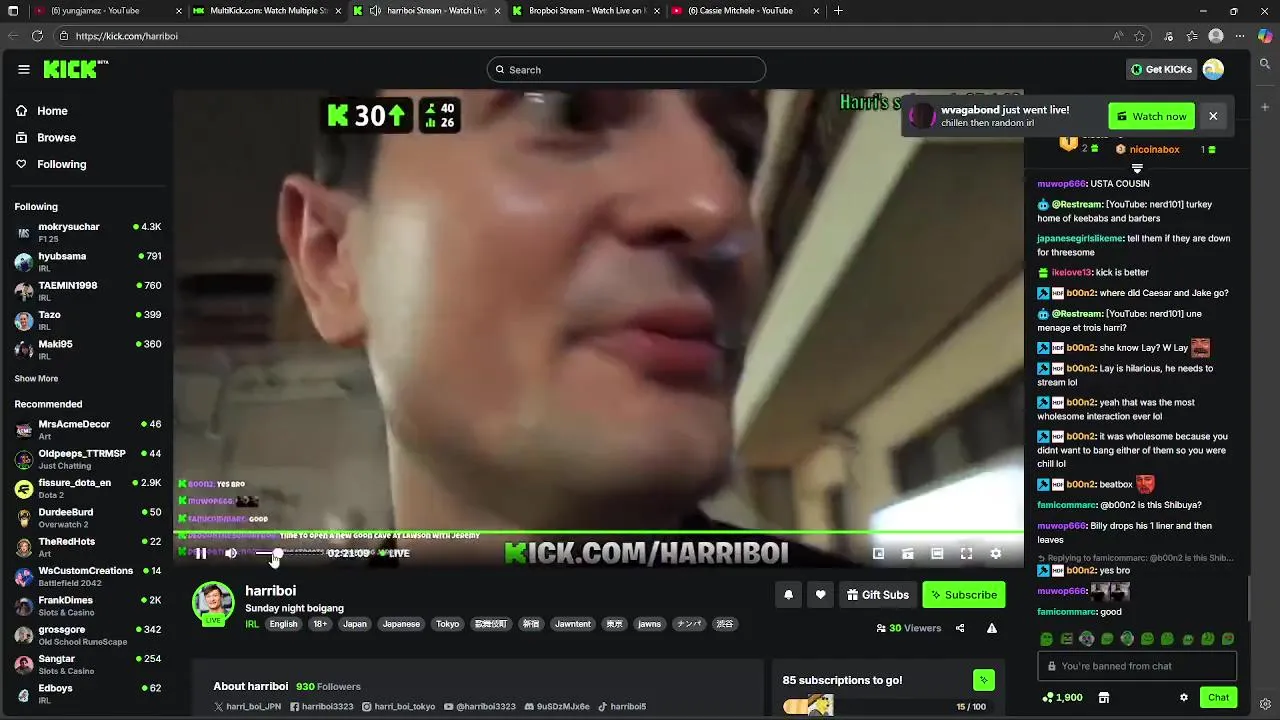Viewport: 1280px width, 720px height.
Task: Open recommended channel MrsAcmeDecor
Action: tap(88, 429)
